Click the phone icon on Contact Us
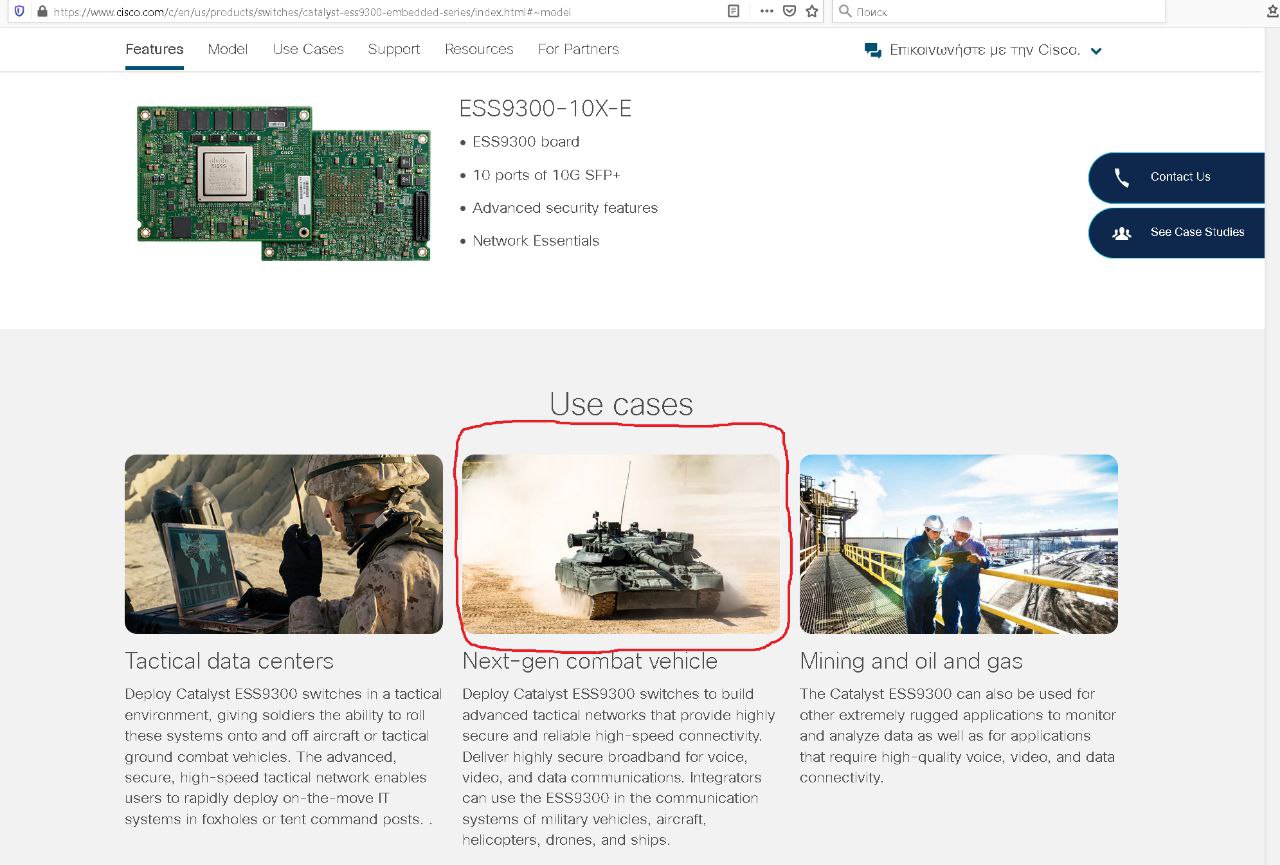1280x865 pixels. click(1121, 177)
